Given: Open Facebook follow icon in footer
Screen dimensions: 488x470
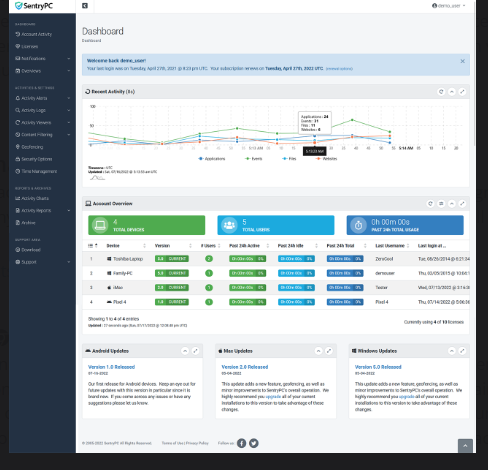Looking at the screenshot, I should click(x=242, y=443).
